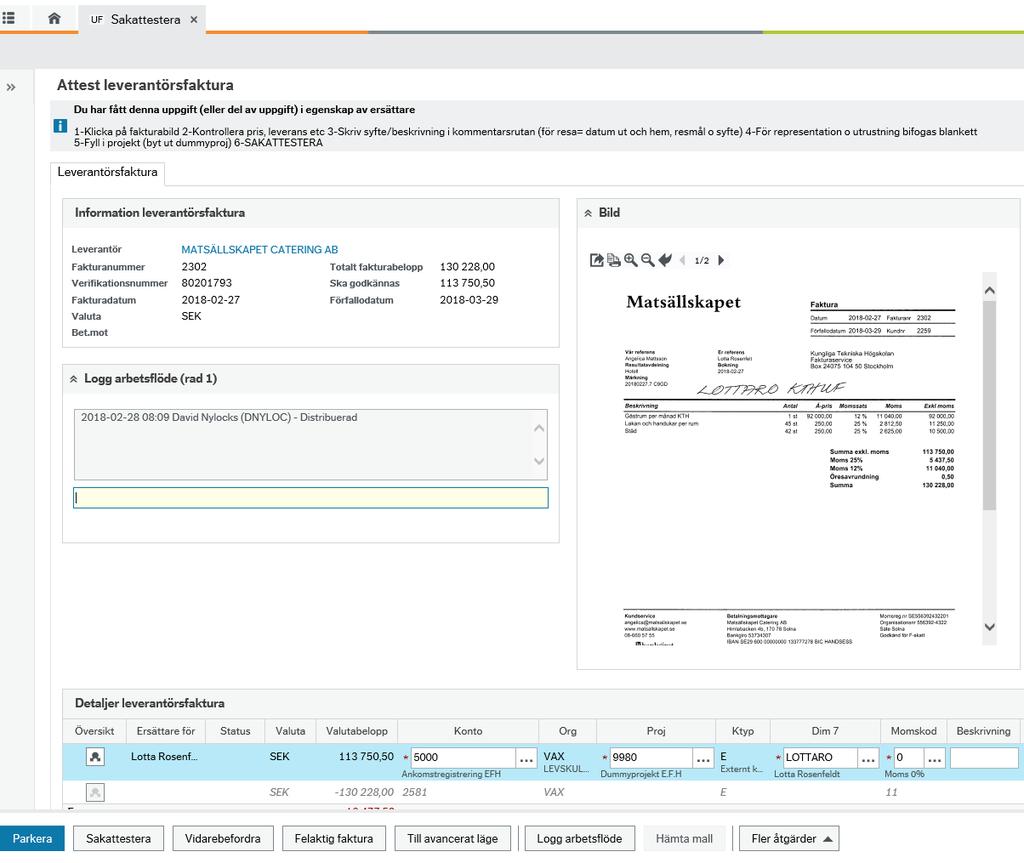Edit the Konto field with 5000
The width and height of the screenshot is (1024, 863).
(462, 757)
